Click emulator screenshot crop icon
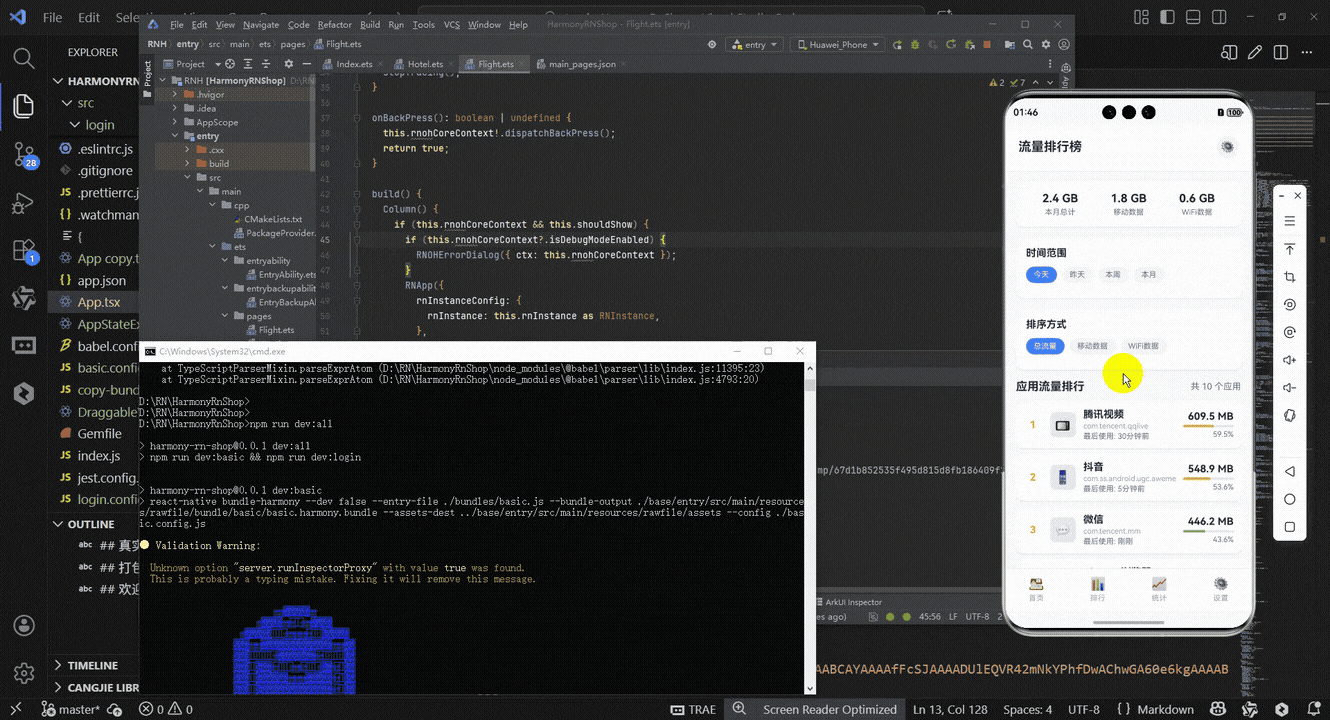Image resolution: width=1330 pixels, height=720 pixels. pyautogui.click(x=1290, y=277)
